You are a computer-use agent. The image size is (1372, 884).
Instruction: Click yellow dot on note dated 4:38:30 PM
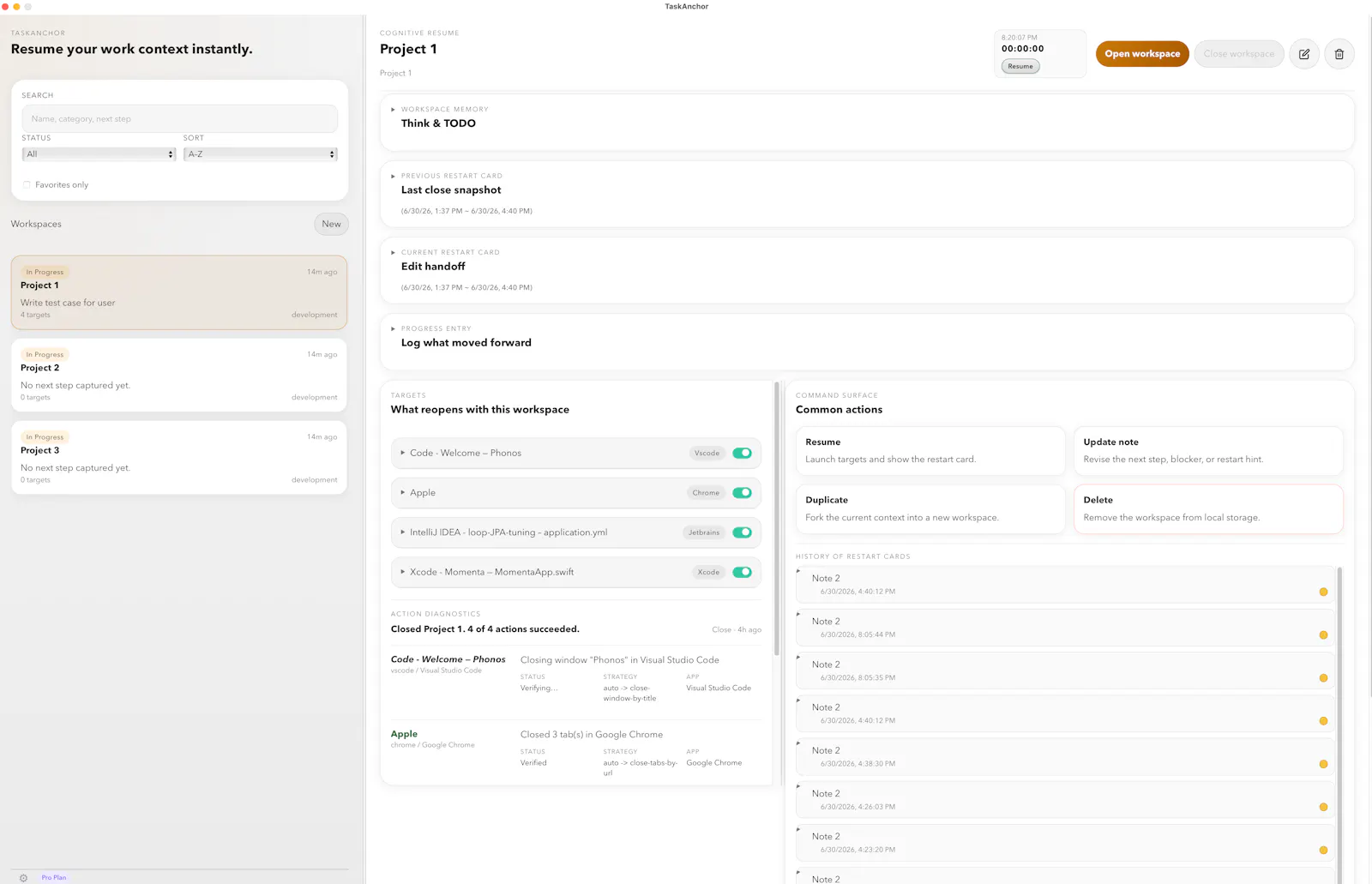1323,764
